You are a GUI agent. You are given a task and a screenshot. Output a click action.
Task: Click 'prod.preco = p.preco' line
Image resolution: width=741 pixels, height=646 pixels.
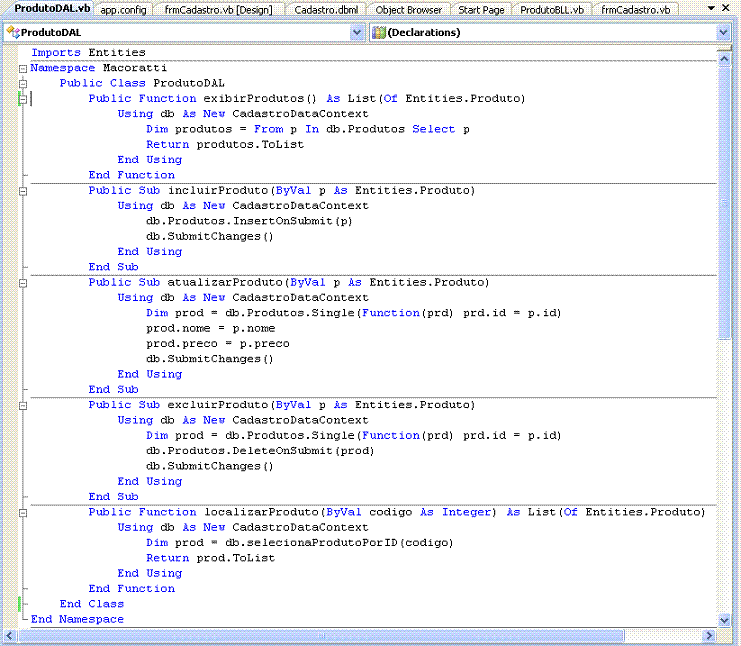218,344
